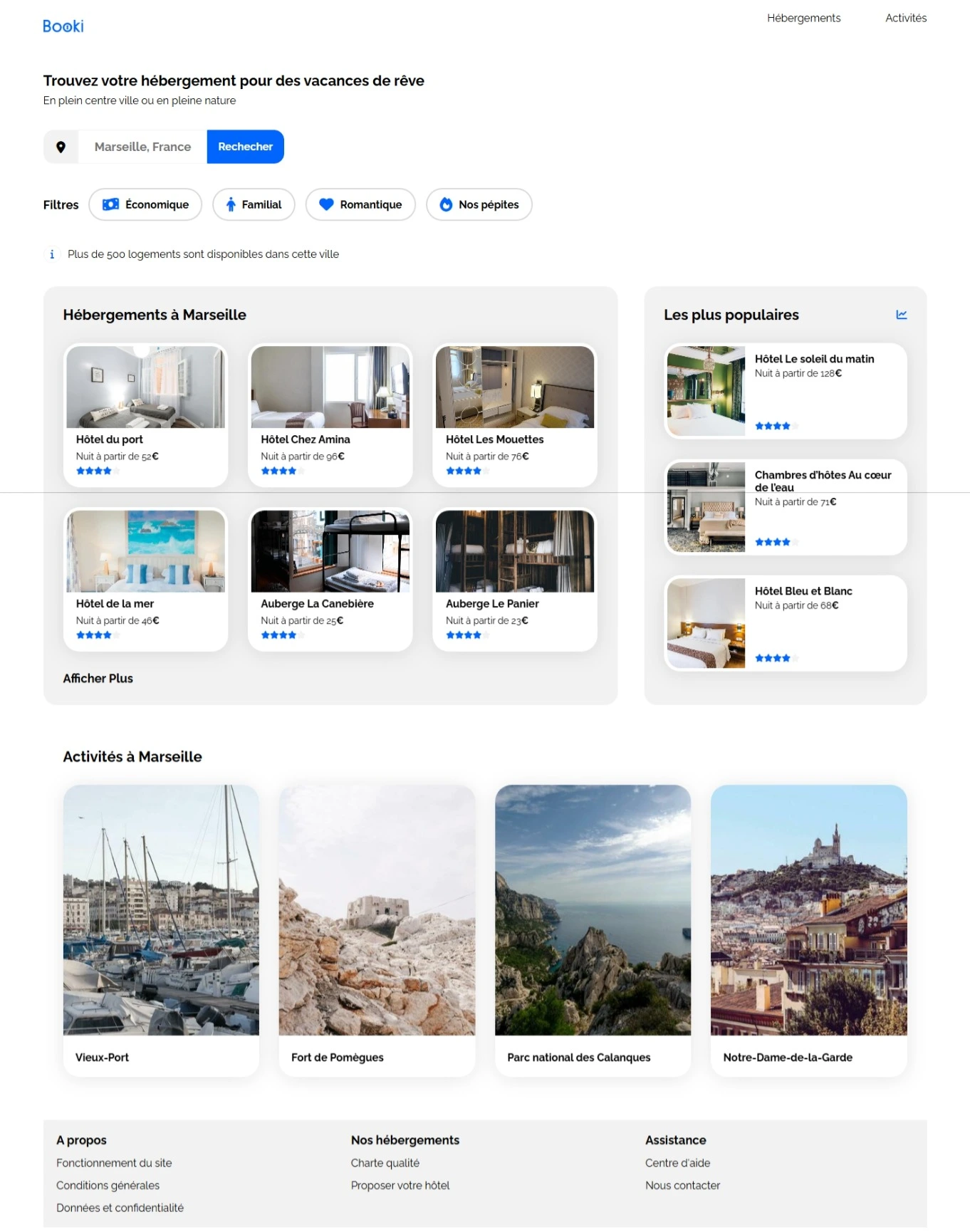Click Nous contacter footer link
This screenshot has height=1232, width=970.
(683, 1186)
